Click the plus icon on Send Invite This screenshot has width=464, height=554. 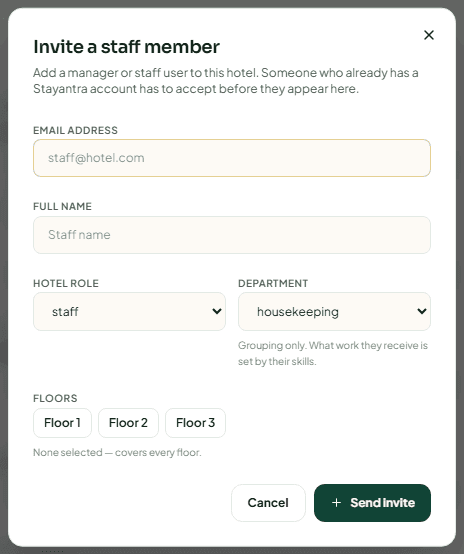point(336,503)
